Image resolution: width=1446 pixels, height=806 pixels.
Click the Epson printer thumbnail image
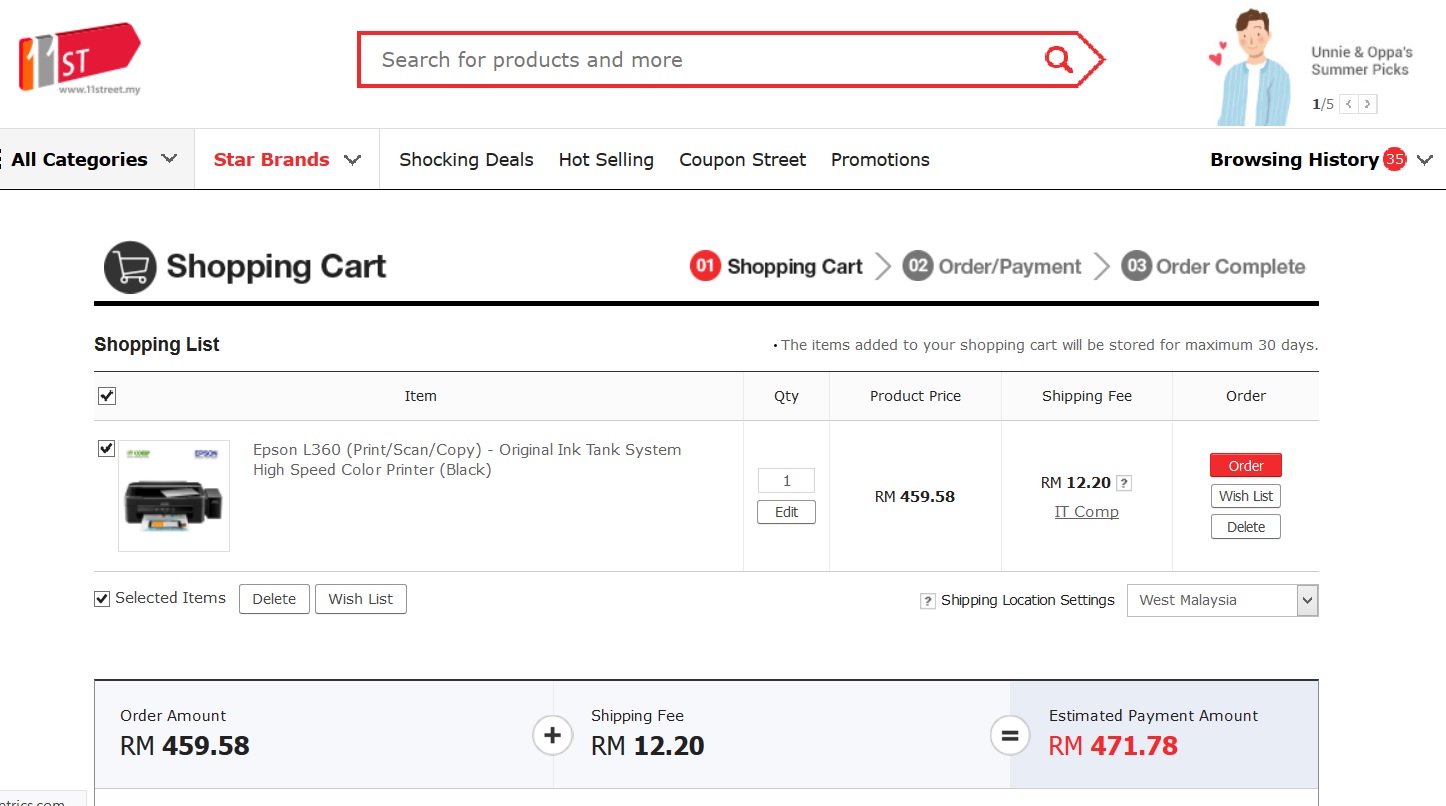(174, 496)
